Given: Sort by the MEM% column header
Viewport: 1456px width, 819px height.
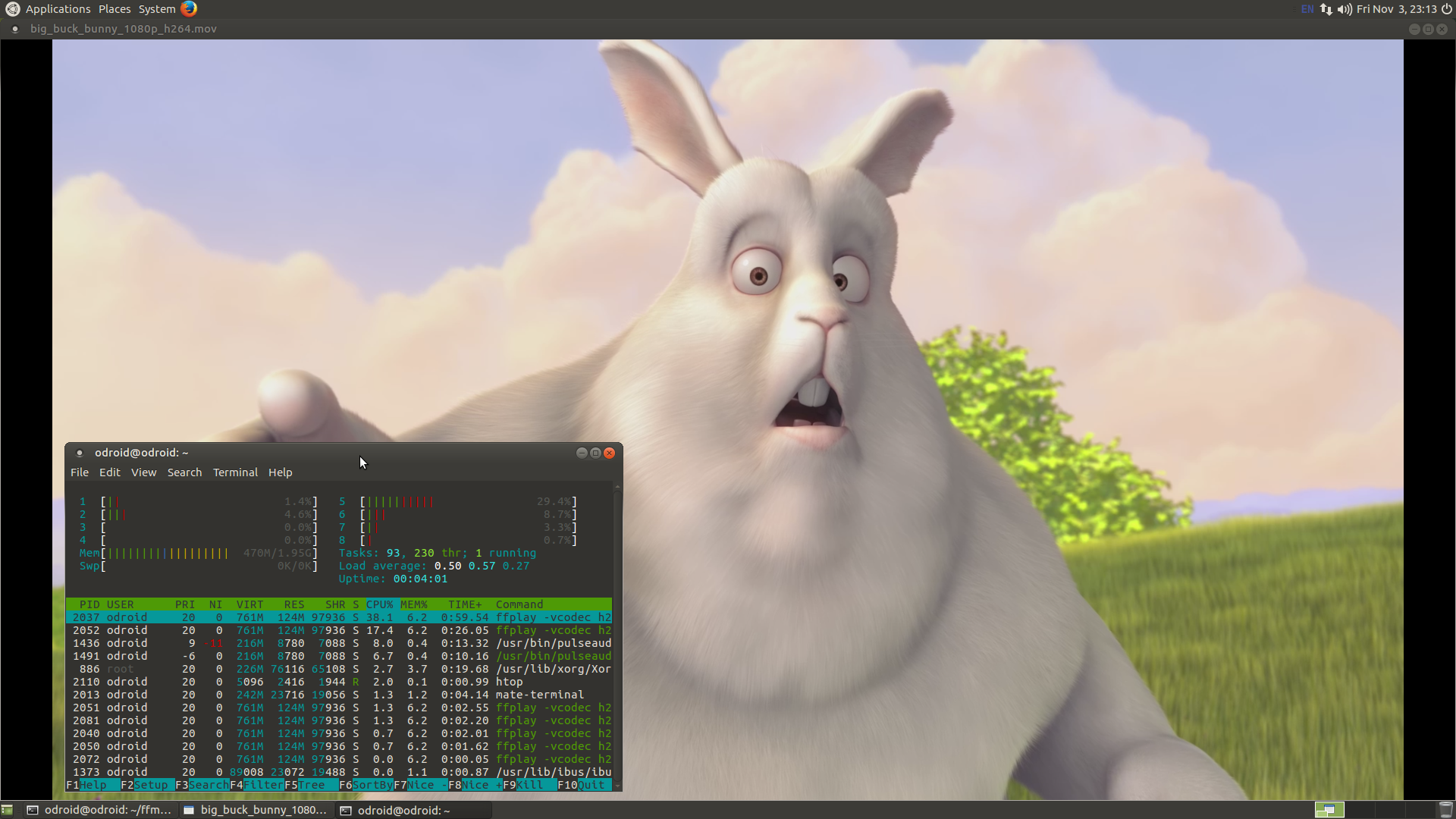Looking at the screenshot, I should tap(414, 604).
